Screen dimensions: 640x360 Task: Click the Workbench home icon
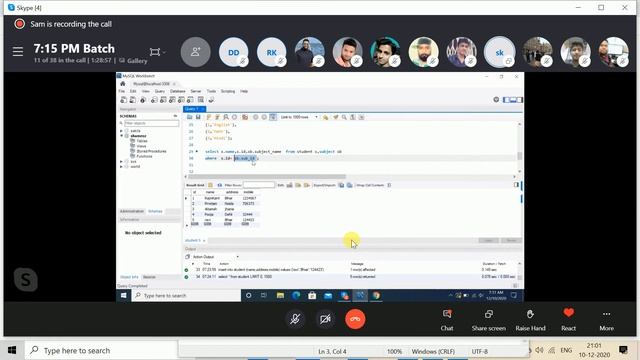pos(123,84)
